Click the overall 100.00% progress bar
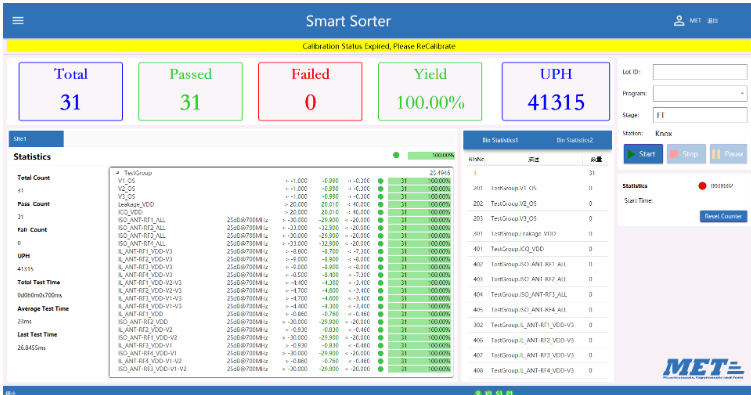 point(431,155)
